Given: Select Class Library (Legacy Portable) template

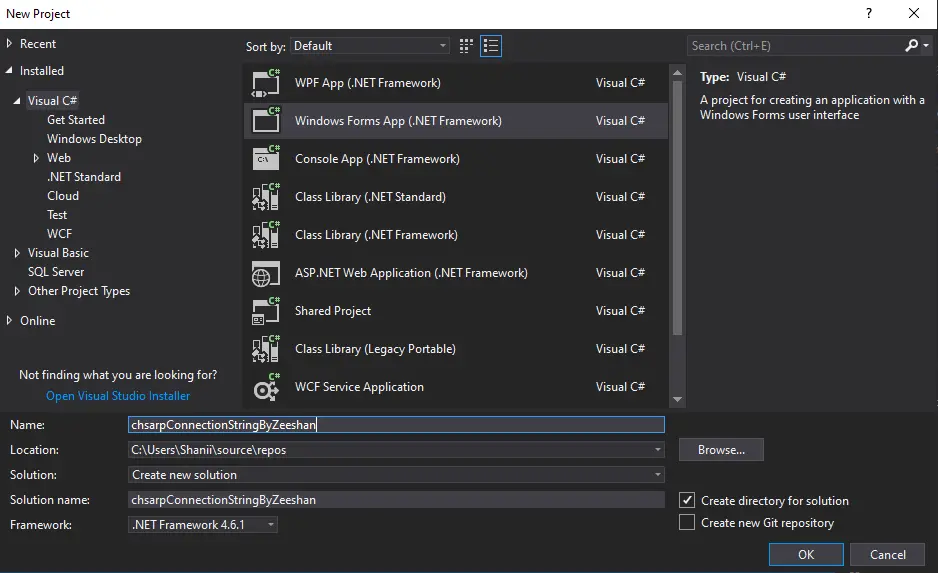Looking at the screenshot, I should pyautogui.click(x=455, y=349).
